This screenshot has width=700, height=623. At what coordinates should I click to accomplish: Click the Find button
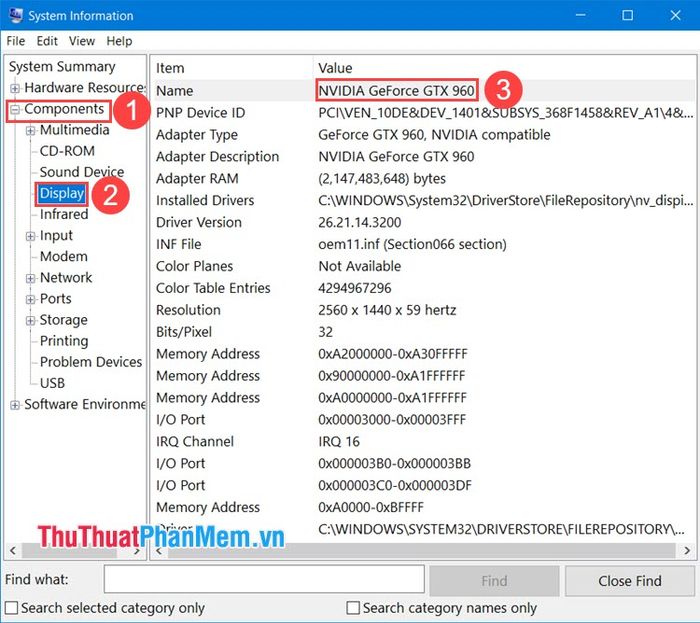pos(494,581)
